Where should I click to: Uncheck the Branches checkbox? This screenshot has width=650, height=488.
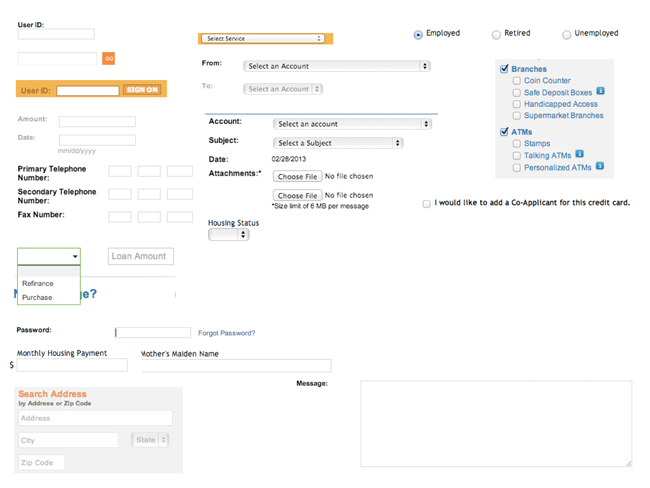504,69
